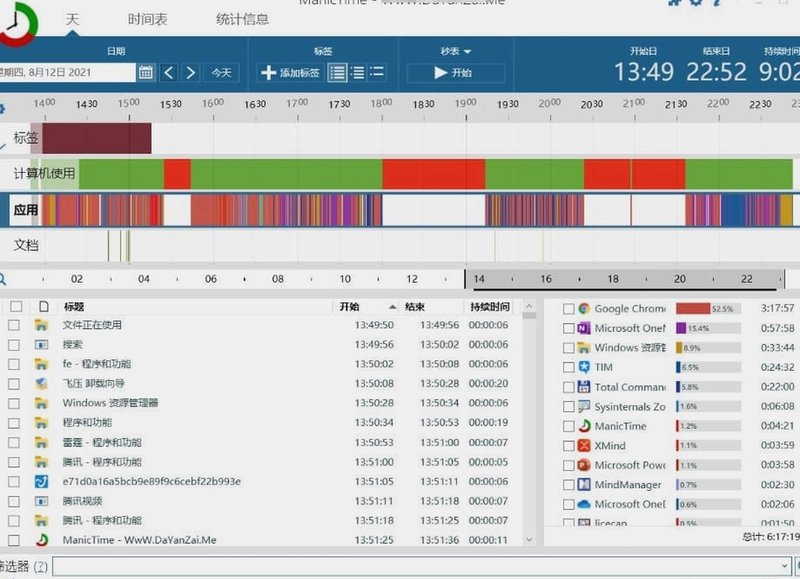
Task: Click row 'ManicTime - WwW.DaYanZai.Me'
Action: [x=260, y=540]
